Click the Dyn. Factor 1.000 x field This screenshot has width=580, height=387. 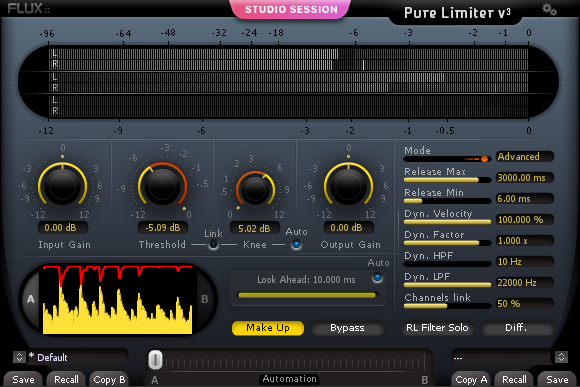[525, 240]
